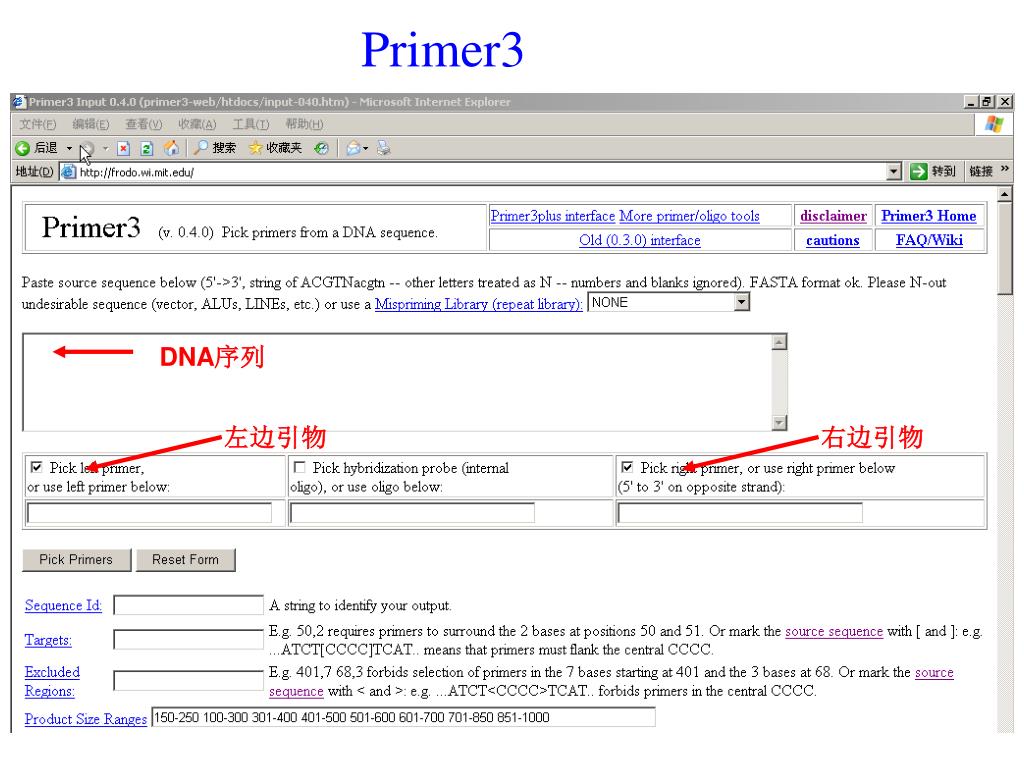Open the More primer/oligo tools link
The width and height of the screenshot is (1024, 768).
(689, 216)
